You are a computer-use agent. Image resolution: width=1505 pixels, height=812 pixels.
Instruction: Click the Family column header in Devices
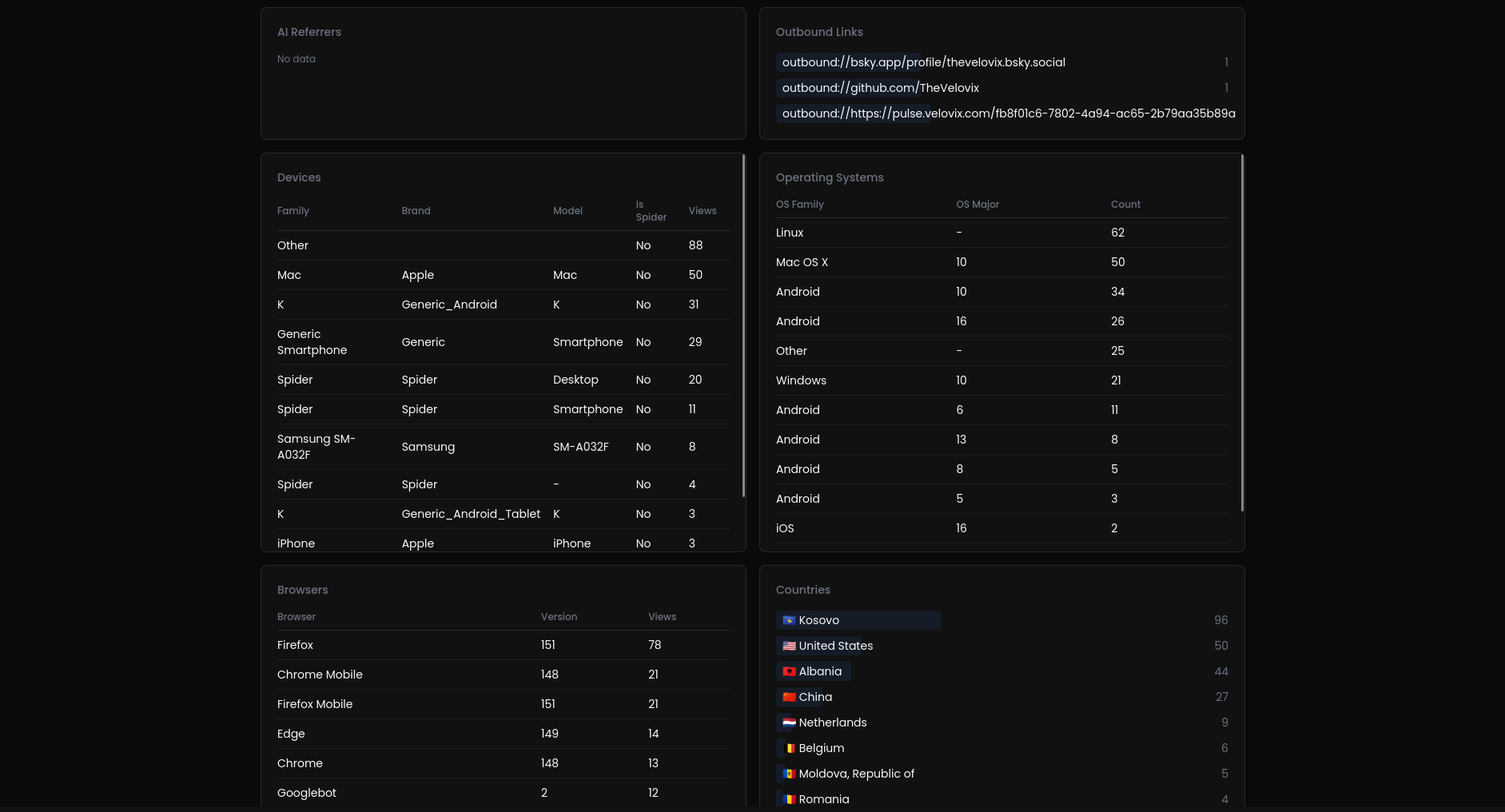pyautogui.click(x=293, y=211)
